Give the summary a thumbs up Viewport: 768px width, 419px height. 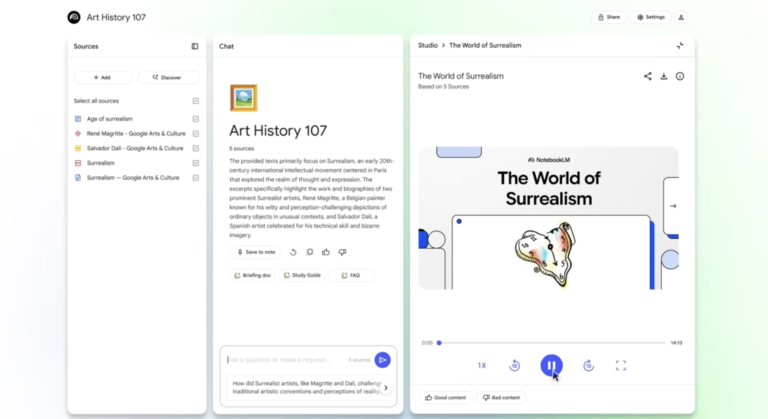coord(326,252)
